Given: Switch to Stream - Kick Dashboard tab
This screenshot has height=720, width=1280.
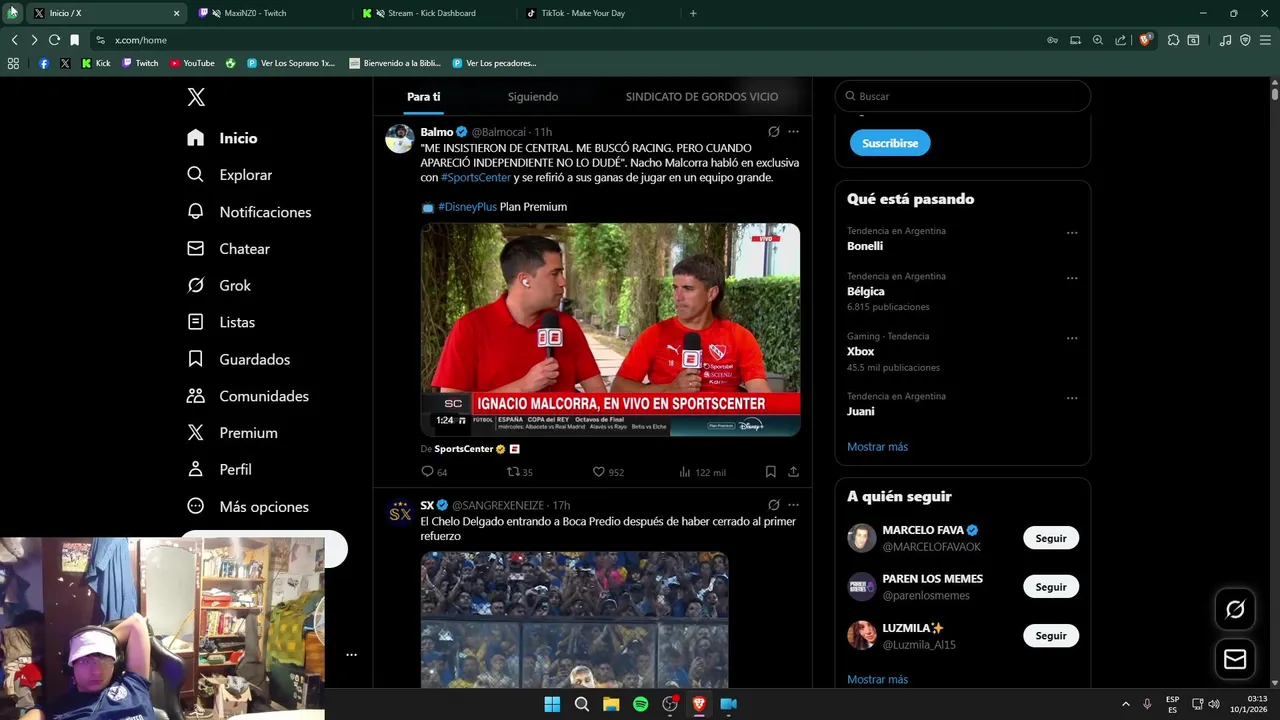Looking at the screenshot, I should click(x=433, y=13).
